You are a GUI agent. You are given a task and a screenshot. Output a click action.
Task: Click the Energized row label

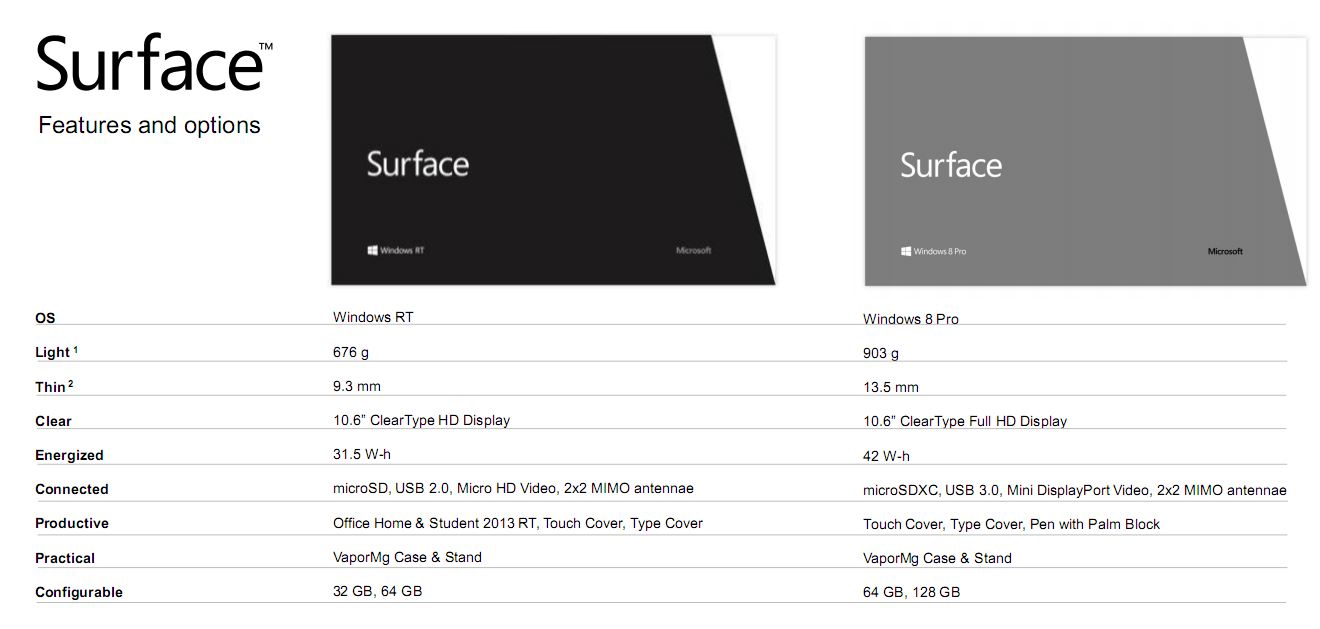(69, 455)
